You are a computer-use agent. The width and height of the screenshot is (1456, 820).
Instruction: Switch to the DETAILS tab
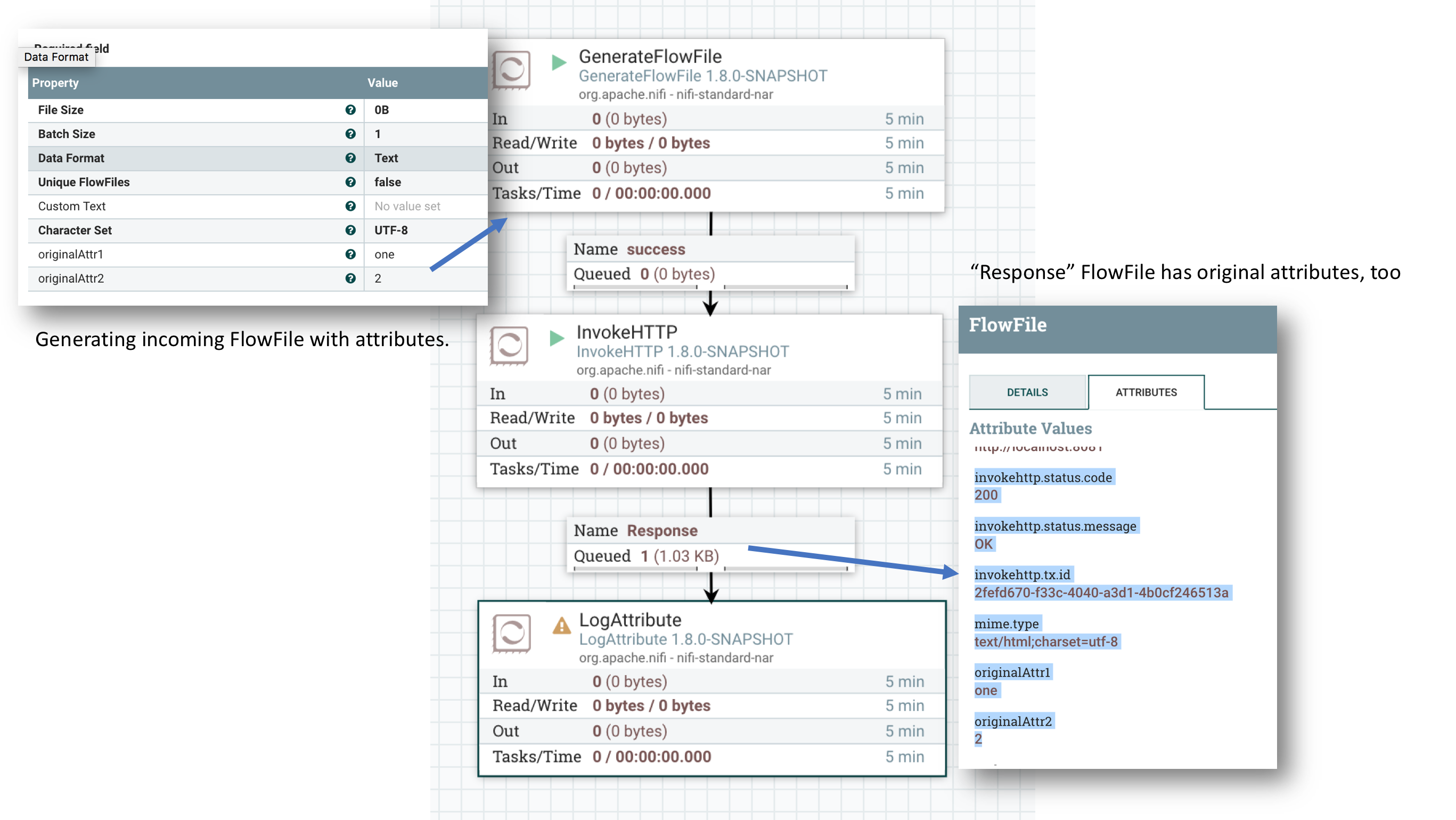tap(1027, 392)
